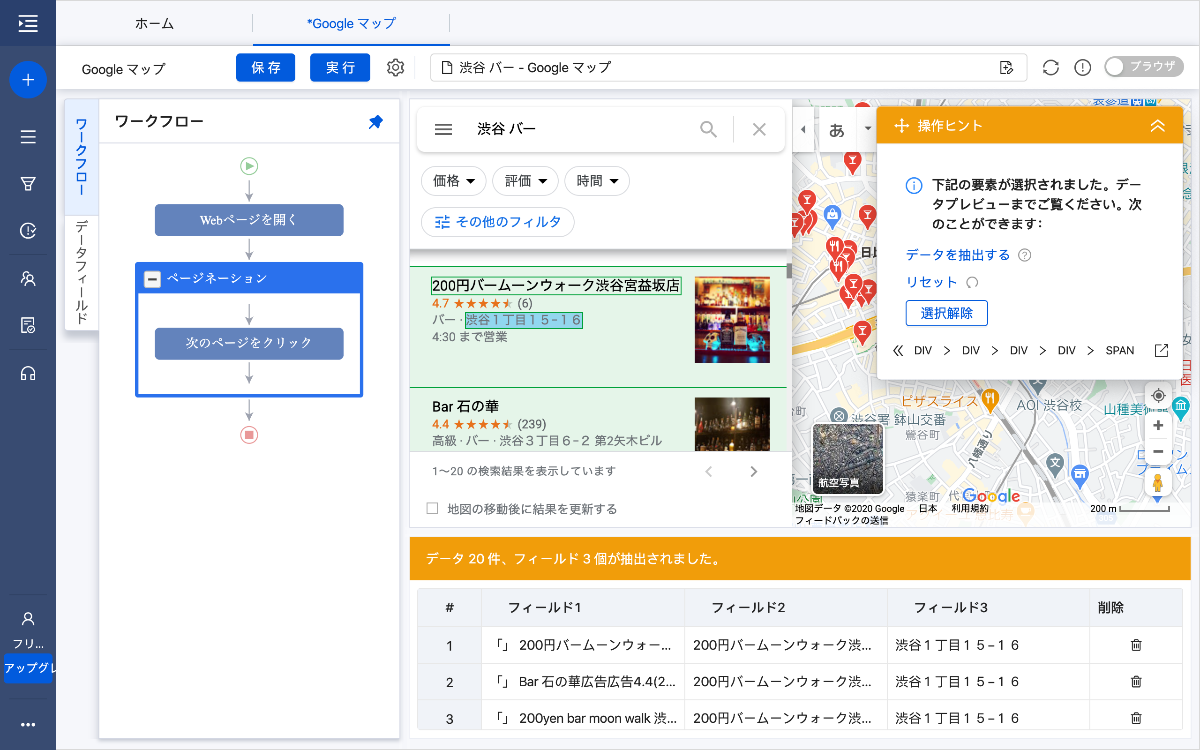Open the three-dot more options in sidebar
Viewport: 1200px width, 750px height.
click(x=28, y=725)
